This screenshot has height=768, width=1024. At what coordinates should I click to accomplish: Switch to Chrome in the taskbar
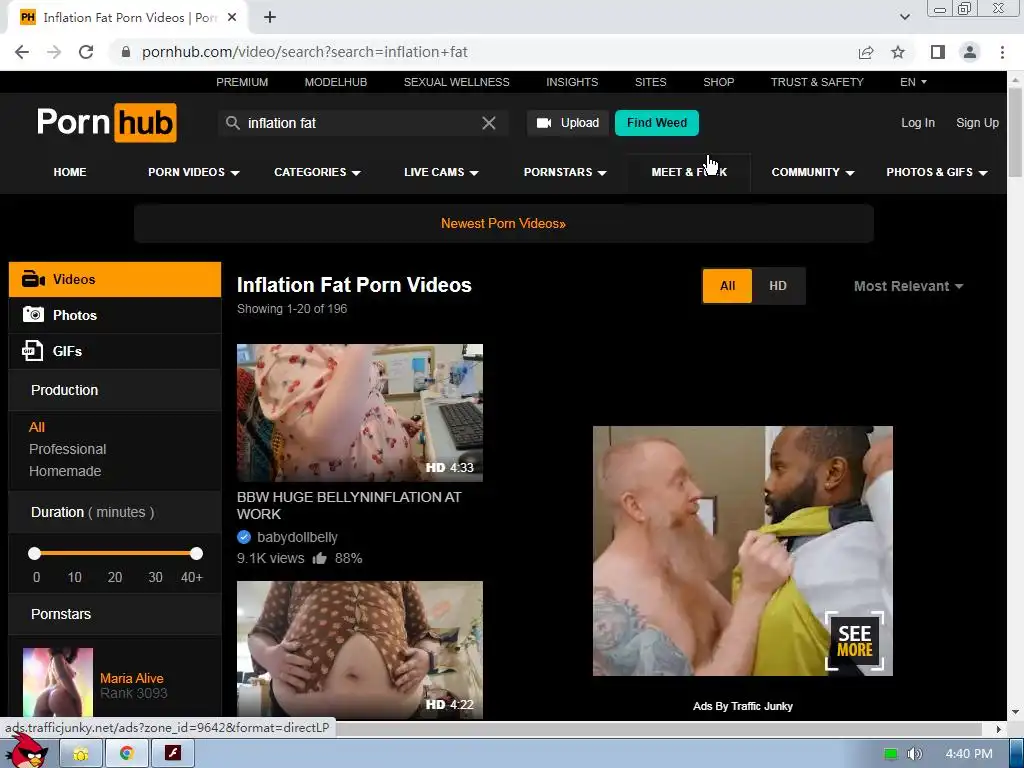tap(127, 754)
